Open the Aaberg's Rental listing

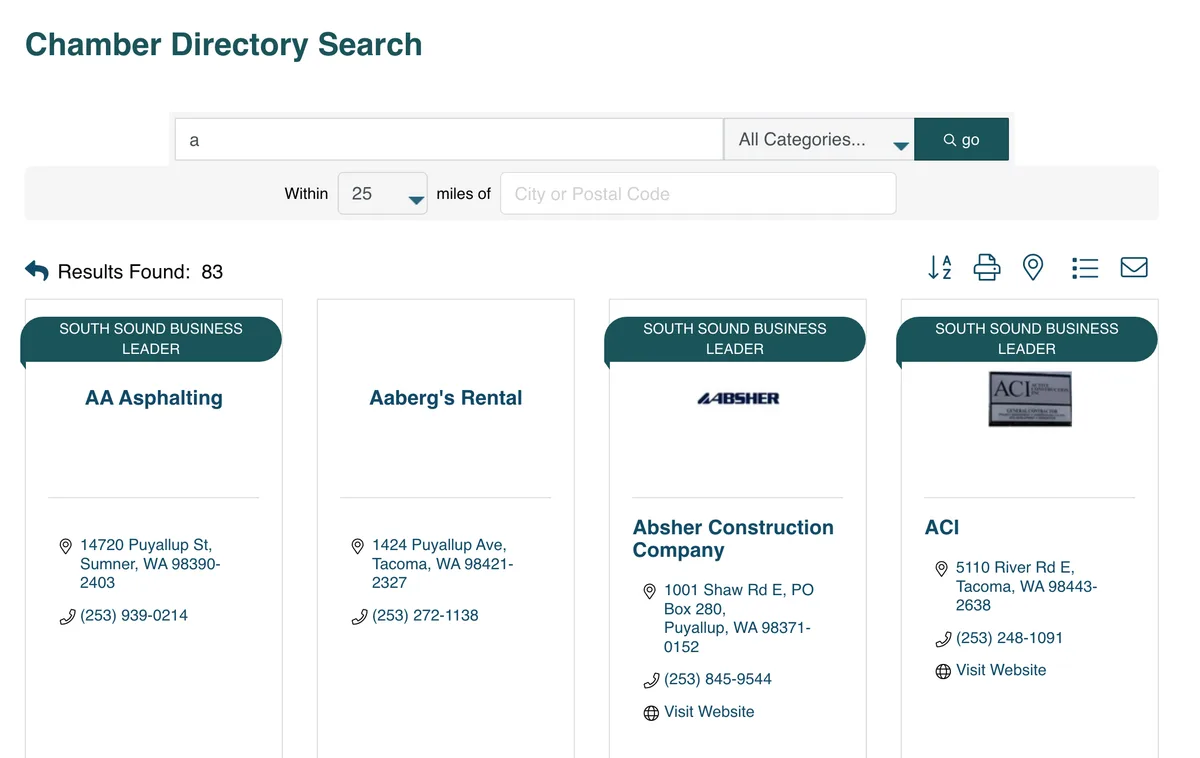click(x=446, y=398)
